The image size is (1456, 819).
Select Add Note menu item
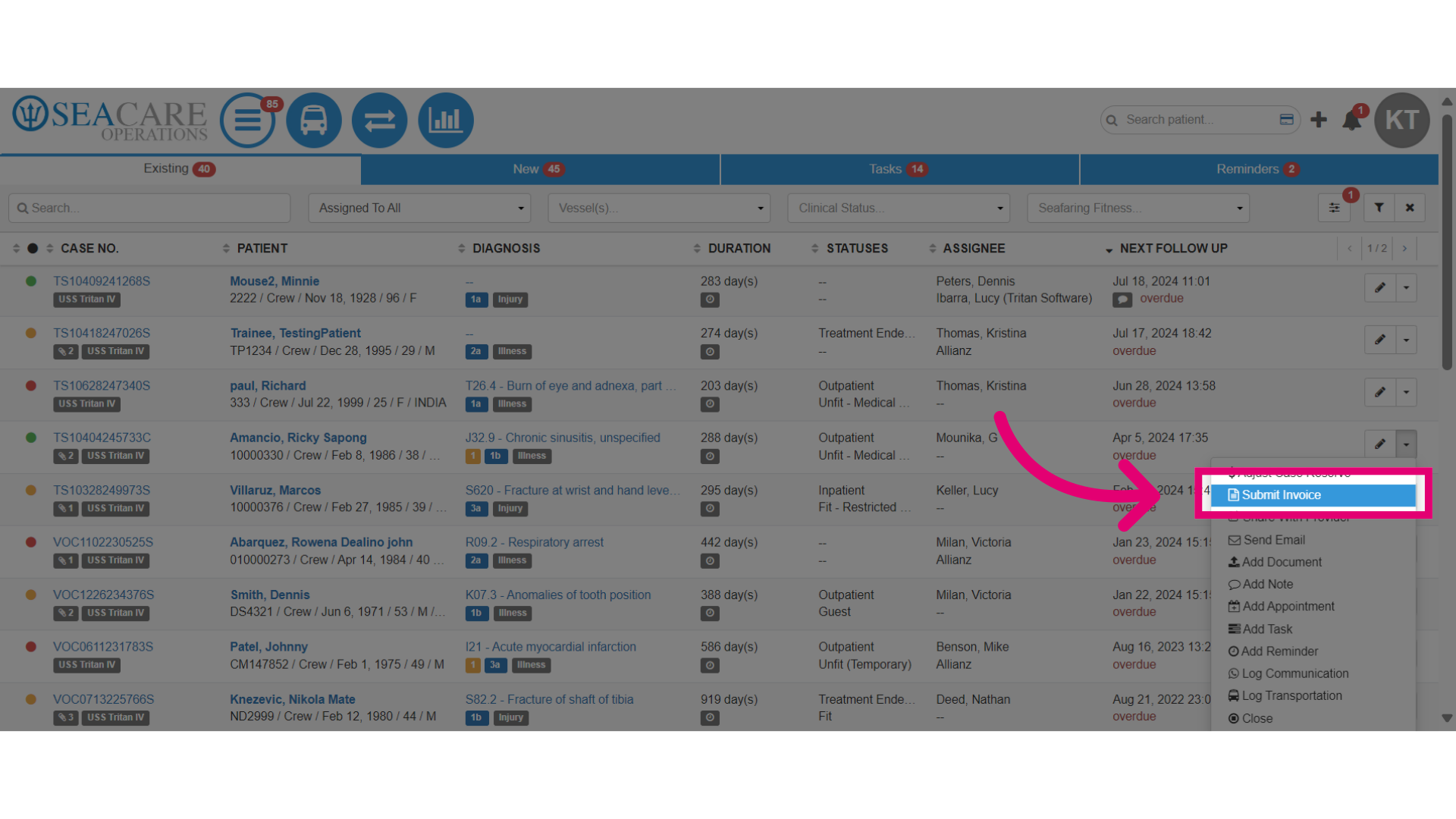1313,585
